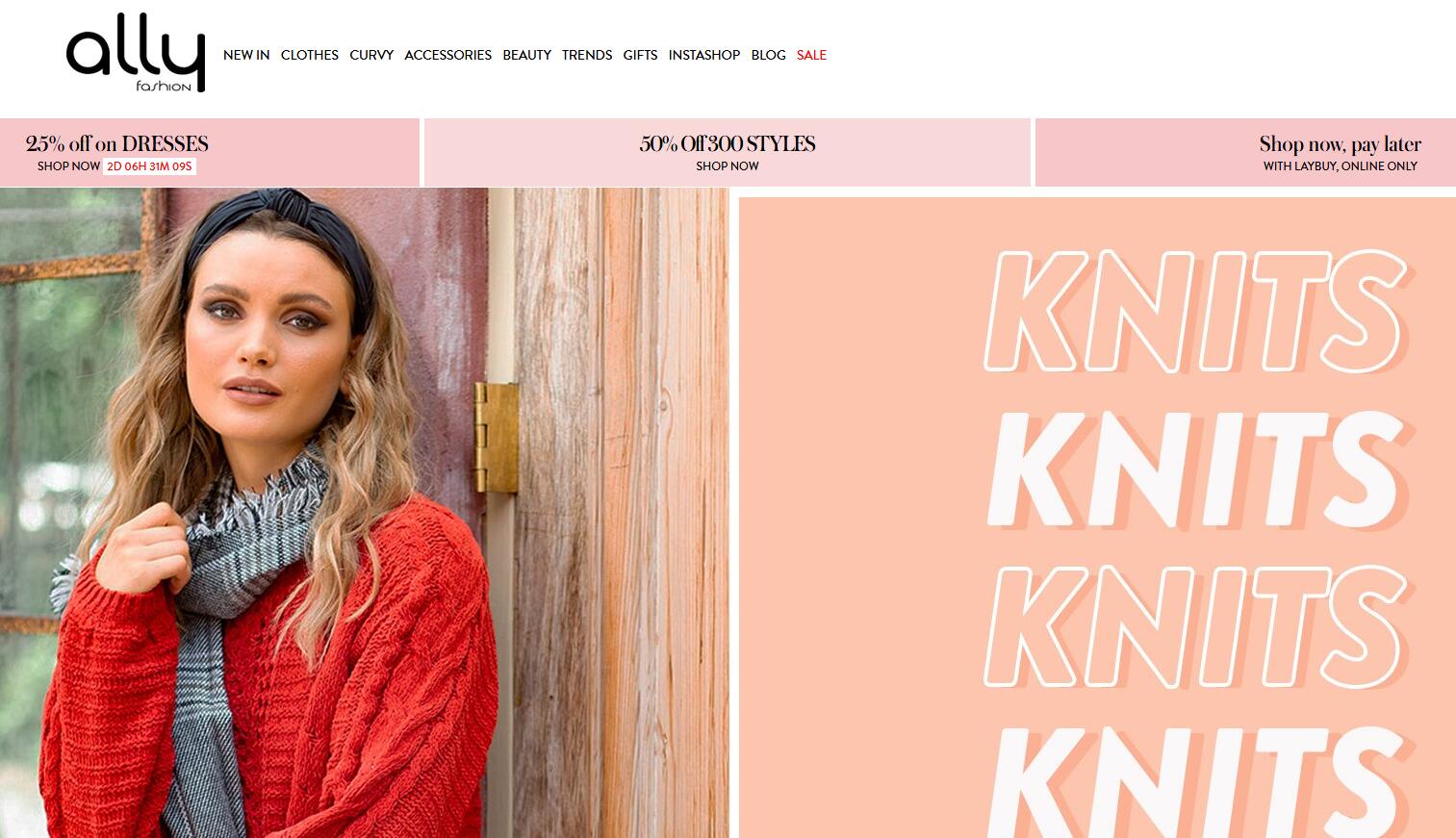This screenshot has height=838, width=1456.
Task: Open the TRENDS menu item
Action: tap(587, 55)
